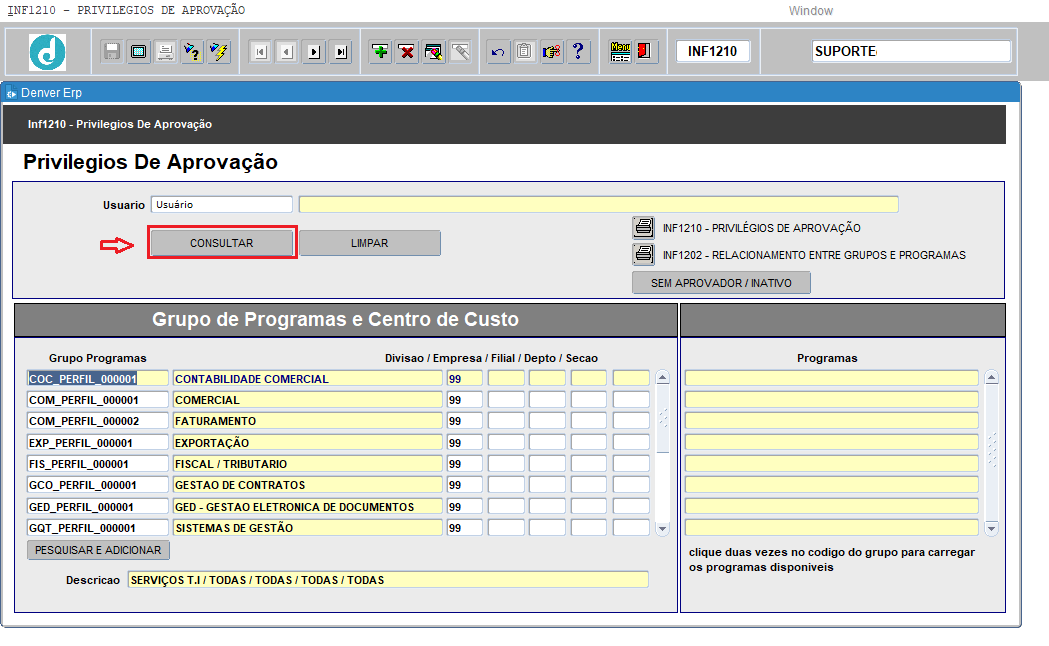Click the SUPORTE user field
The width and height of the screenshot is (1049, 646).
(x=911, y=51)
